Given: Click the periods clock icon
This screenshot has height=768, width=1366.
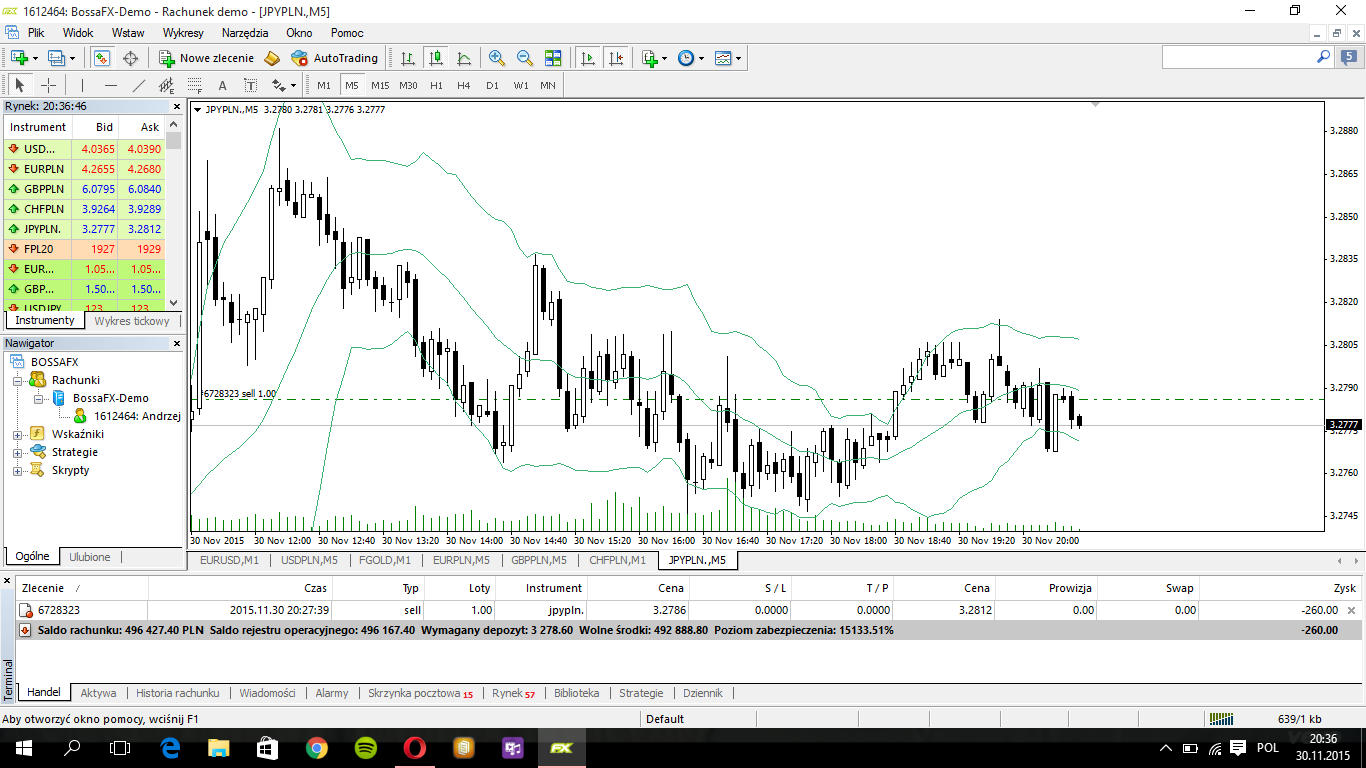Looking at the screenshot, I should (686, 58).
